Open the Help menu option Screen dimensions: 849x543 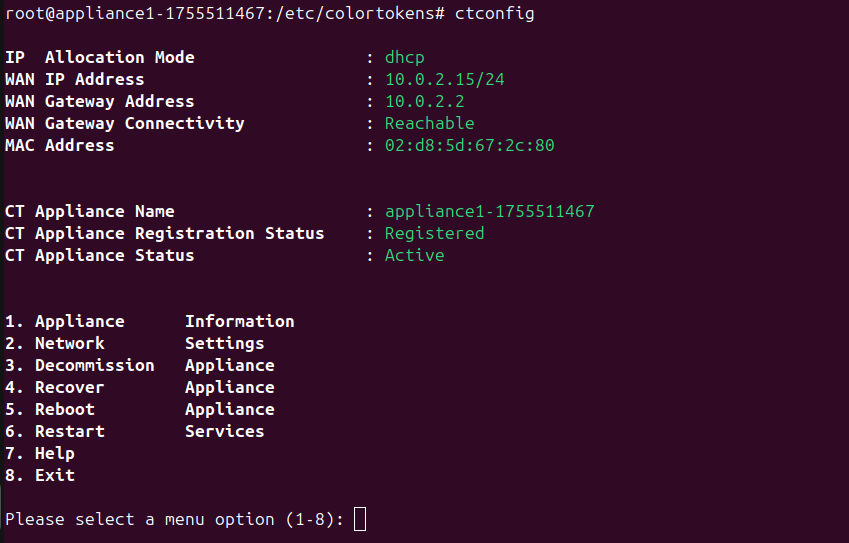(40, 453)
